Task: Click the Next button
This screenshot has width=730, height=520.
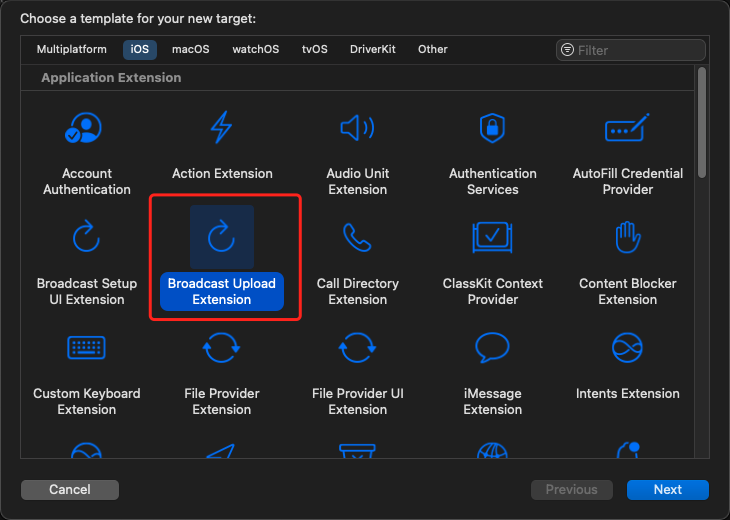Action: pyautogui.click(x=667, y=489)
